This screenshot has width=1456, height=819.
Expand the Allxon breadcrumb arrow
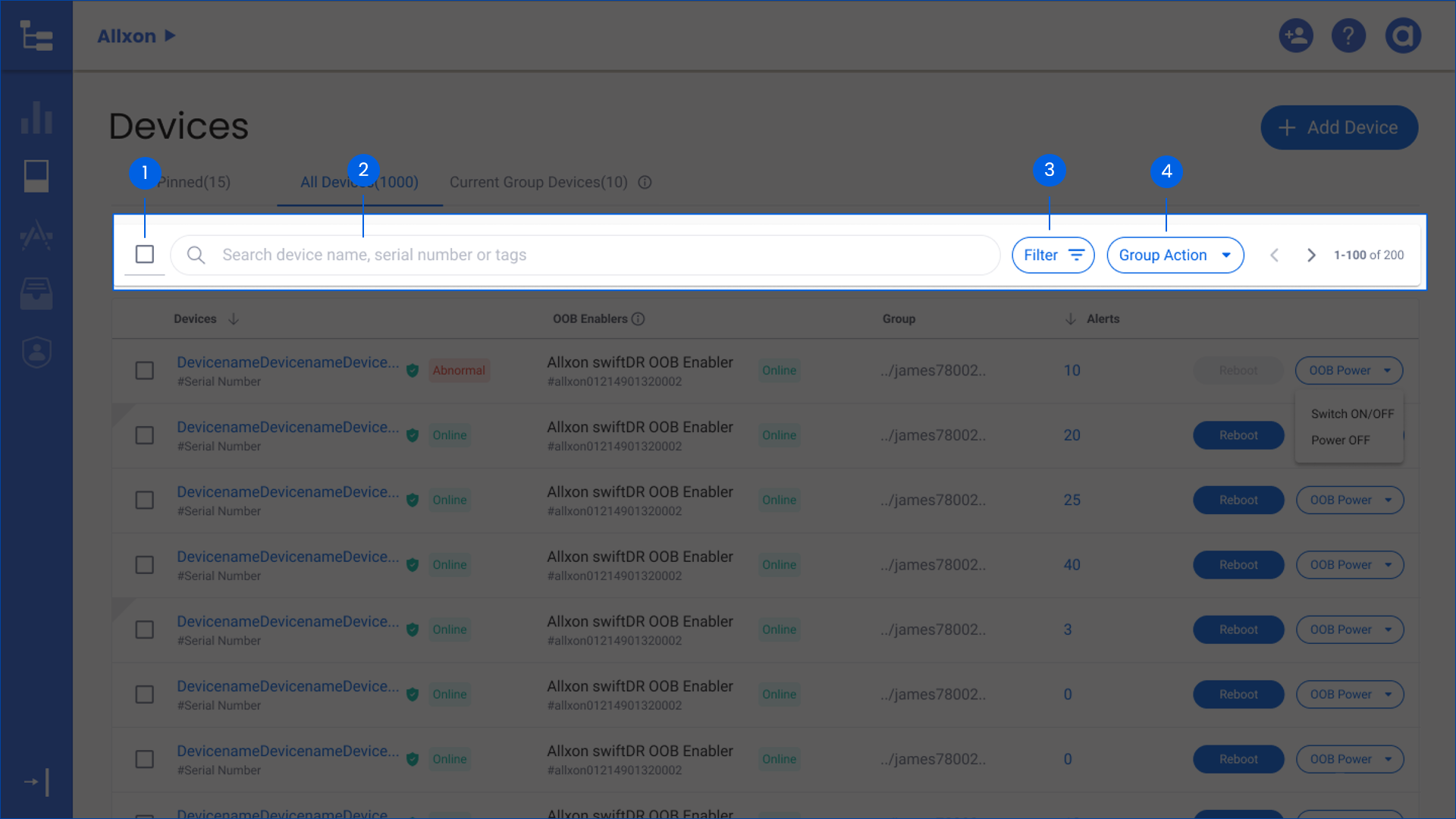171,36
